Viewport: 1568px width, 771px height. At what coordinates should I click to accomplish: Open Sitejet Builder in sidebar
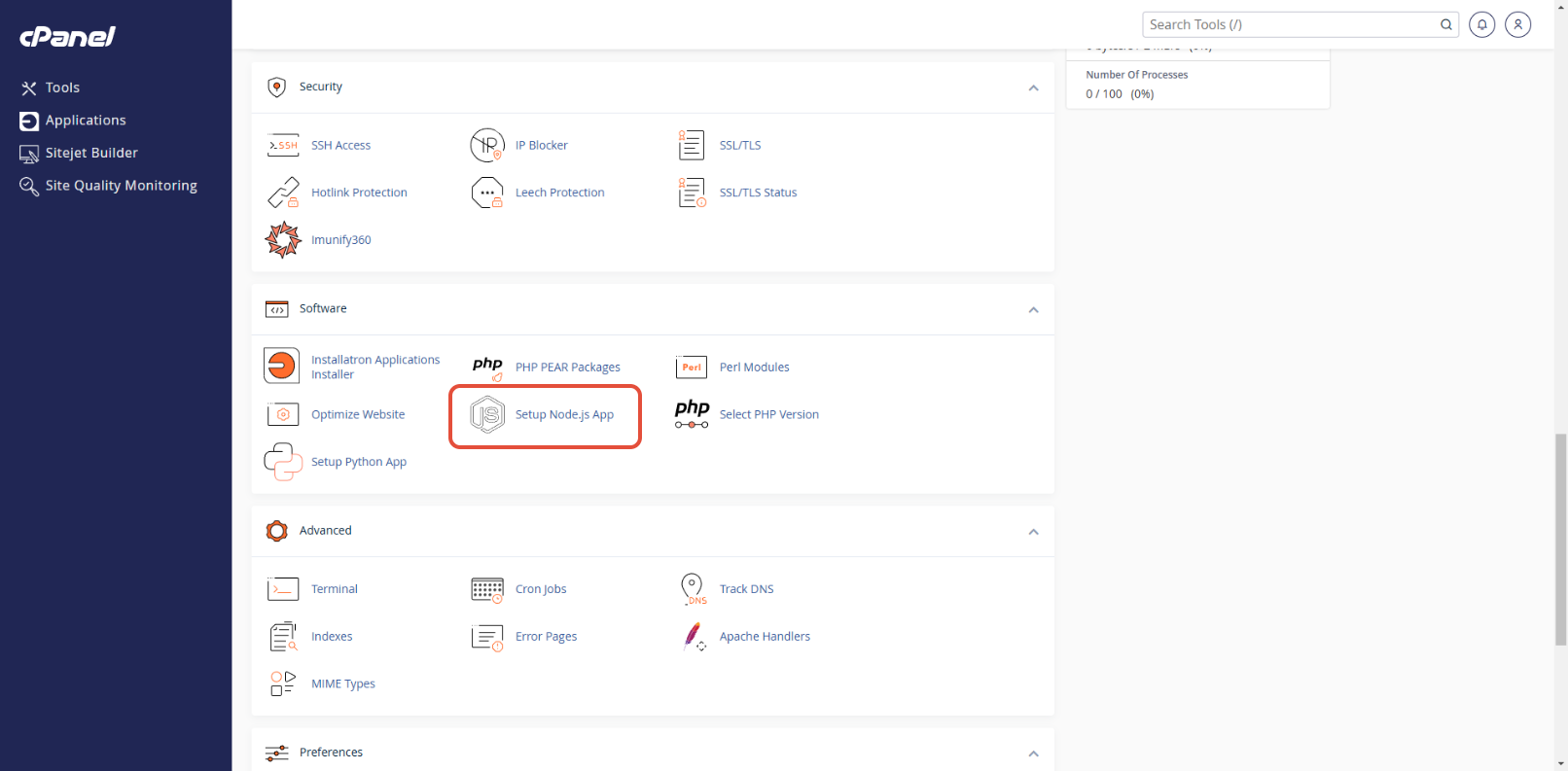[79, 153]
